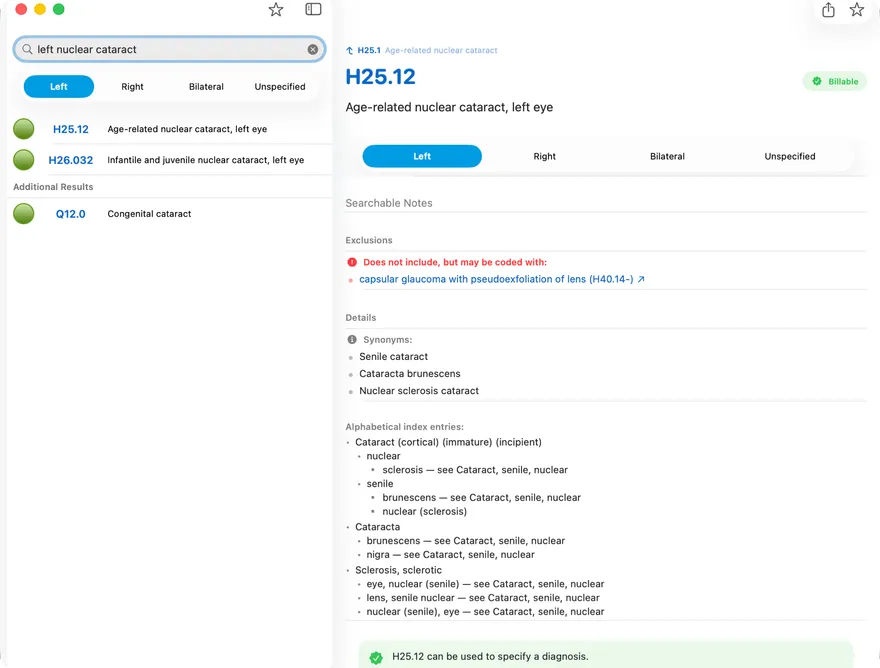
Task: Click the index entry "Cataract (cortical) (immature) (incipient)"
Action: click(448, 442)
